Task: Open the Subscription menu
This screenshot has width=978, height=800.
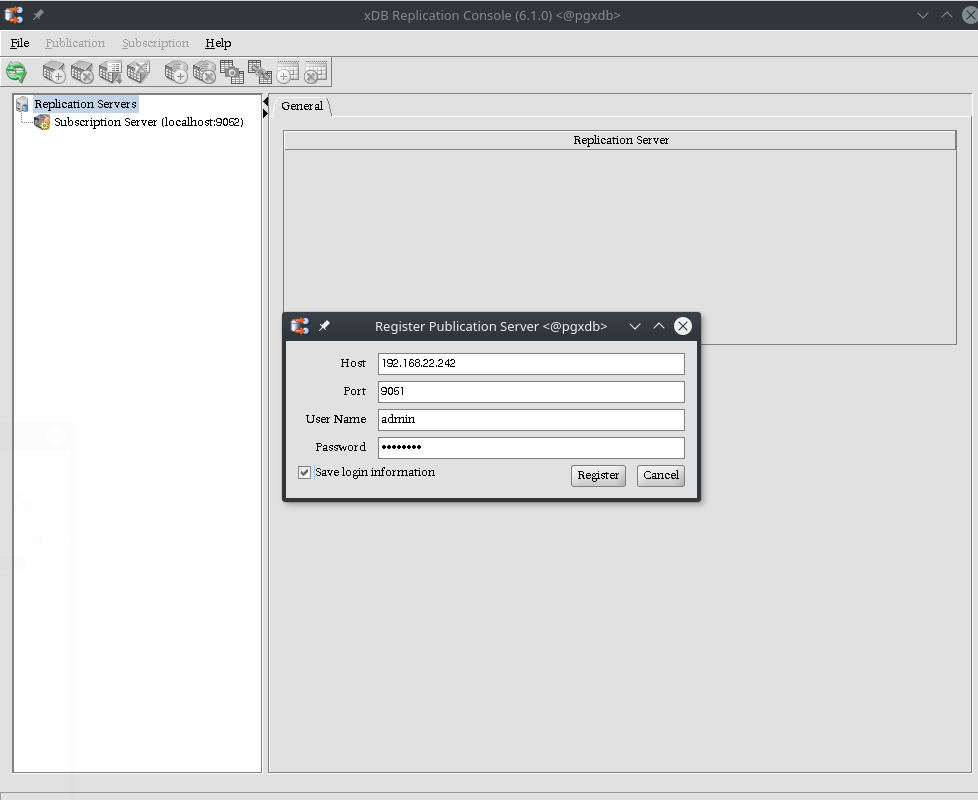Action: (155, 43)
